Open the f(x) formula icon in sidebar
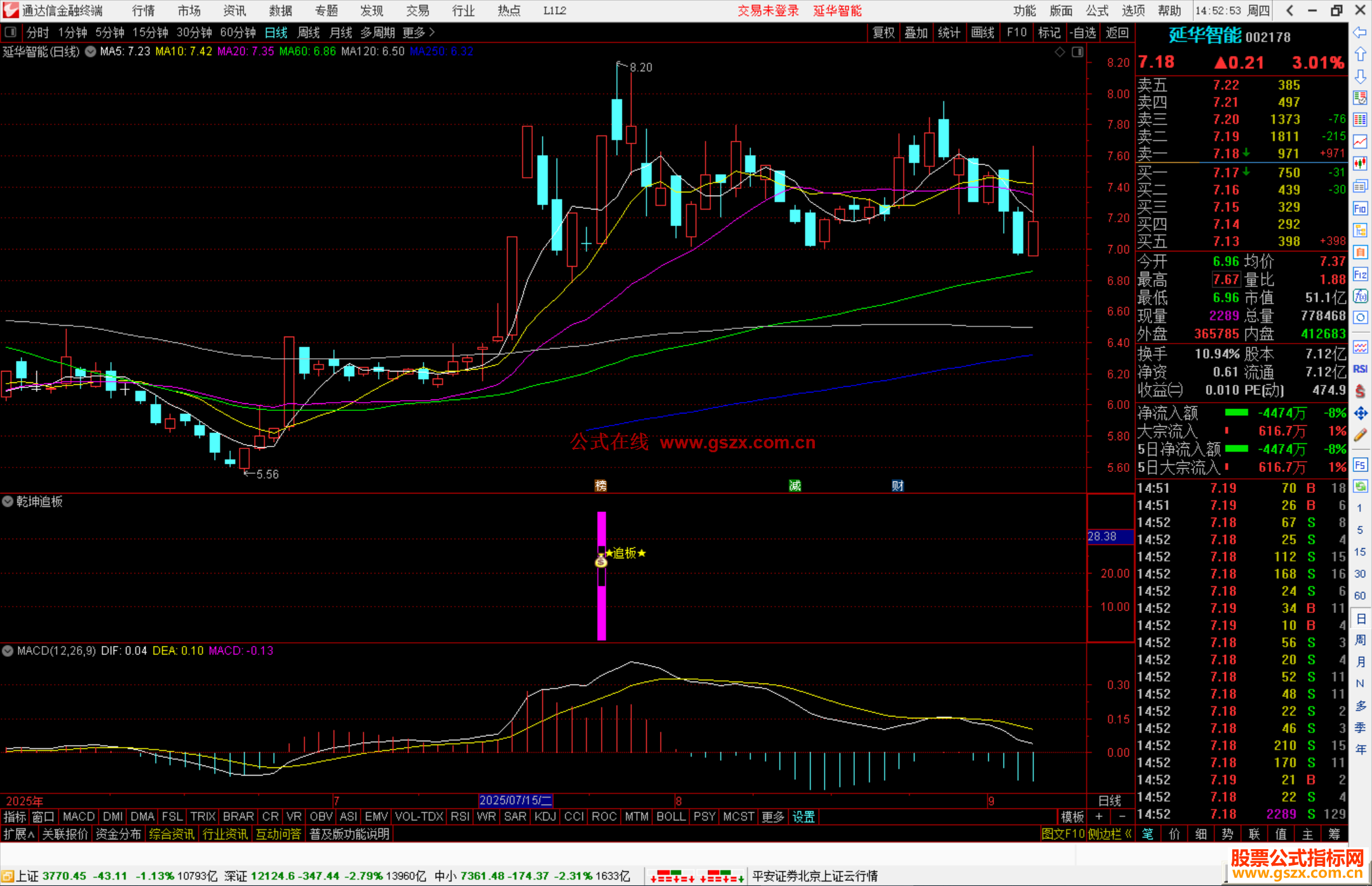 tap(1360, 296)
